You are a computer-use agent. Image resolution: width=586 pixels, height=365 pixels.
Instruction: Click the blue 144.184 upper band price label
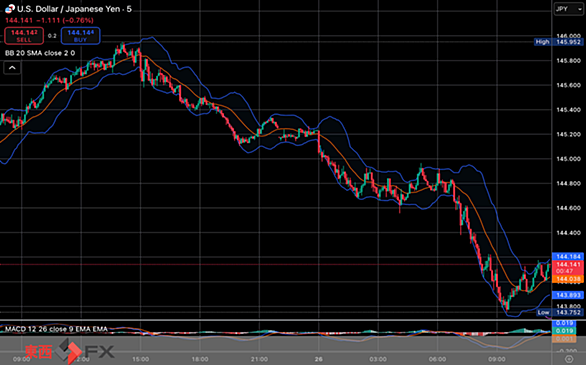tap(568, 257)
